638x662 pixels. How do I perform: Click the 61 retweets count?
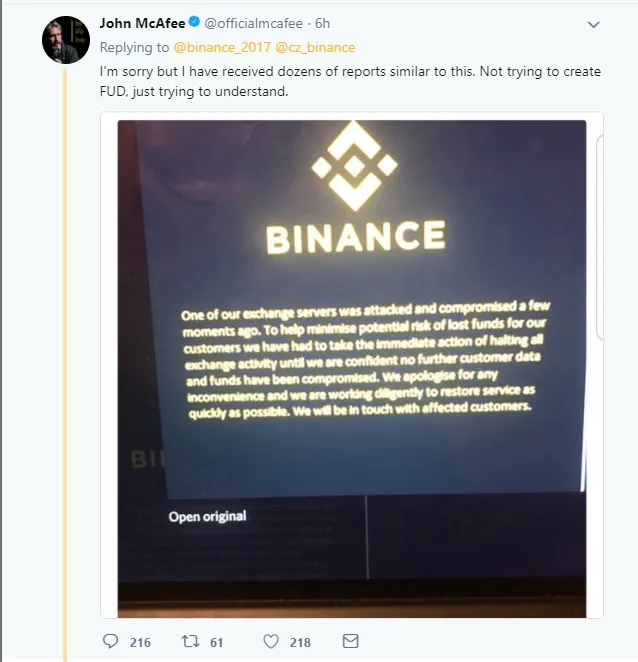[x=216, y=642]
